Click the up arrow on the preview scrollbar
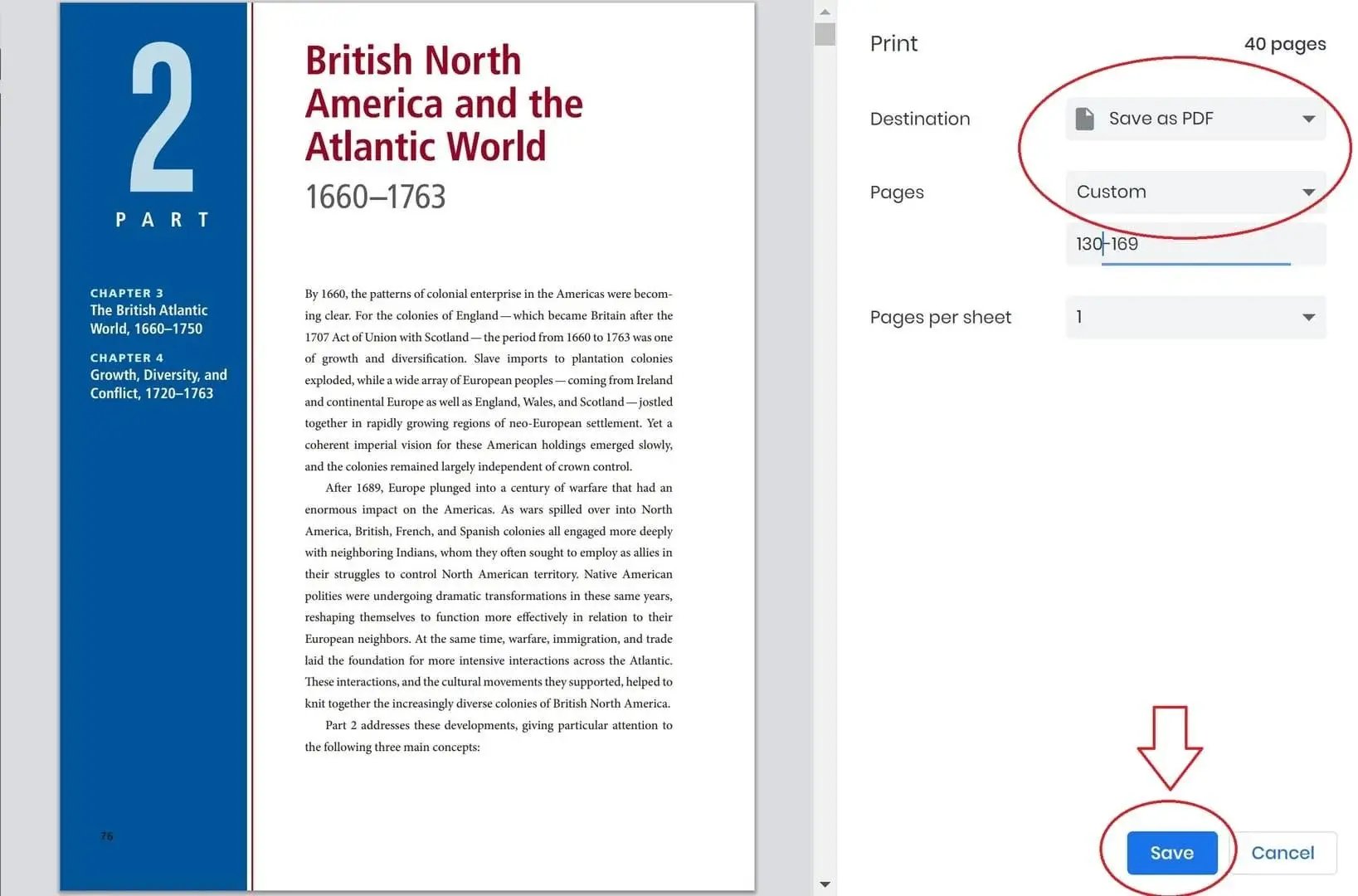 [x=825, y=11]
